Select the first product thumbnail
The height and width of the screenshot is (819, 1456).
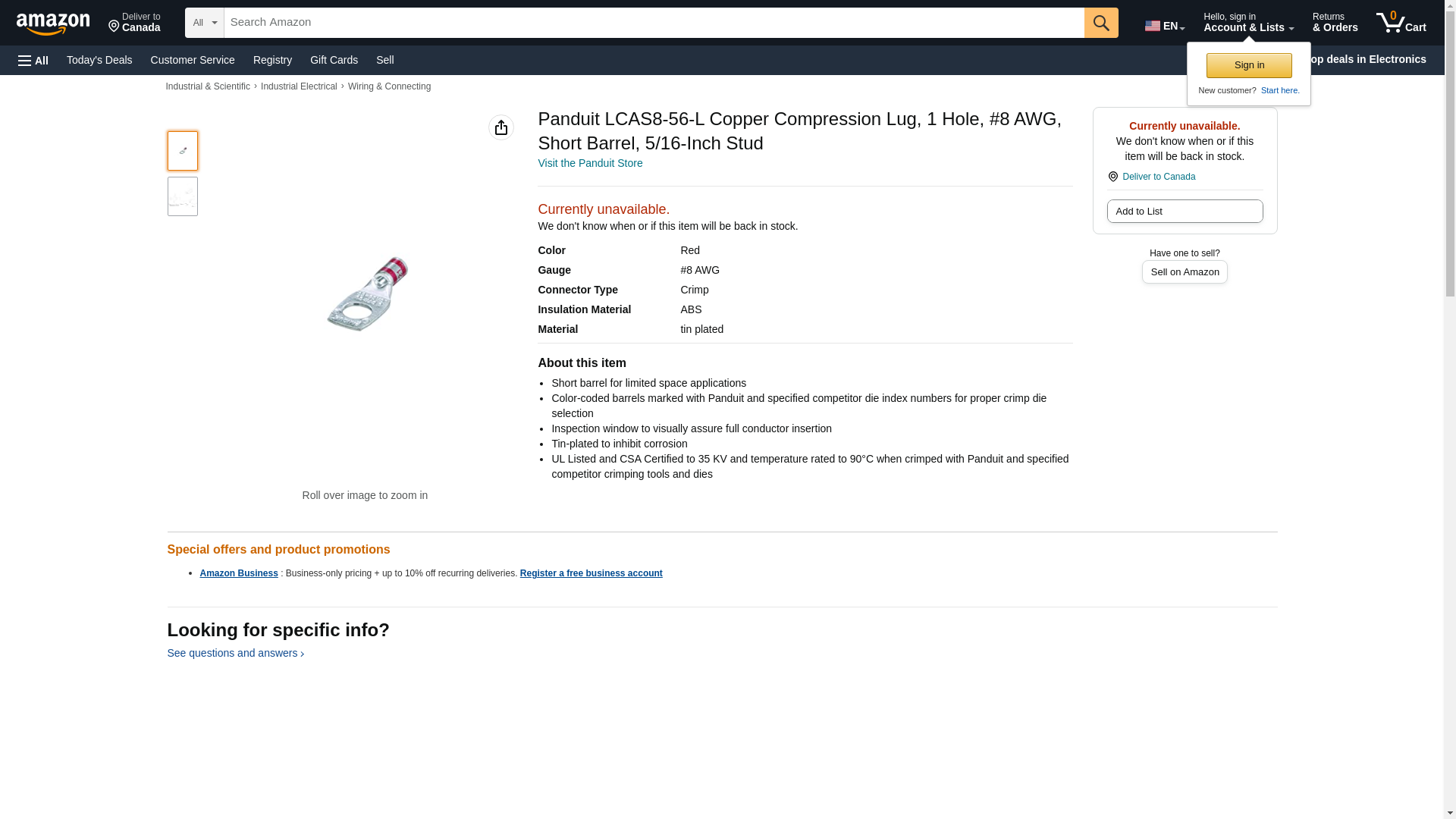coord(182,151)
